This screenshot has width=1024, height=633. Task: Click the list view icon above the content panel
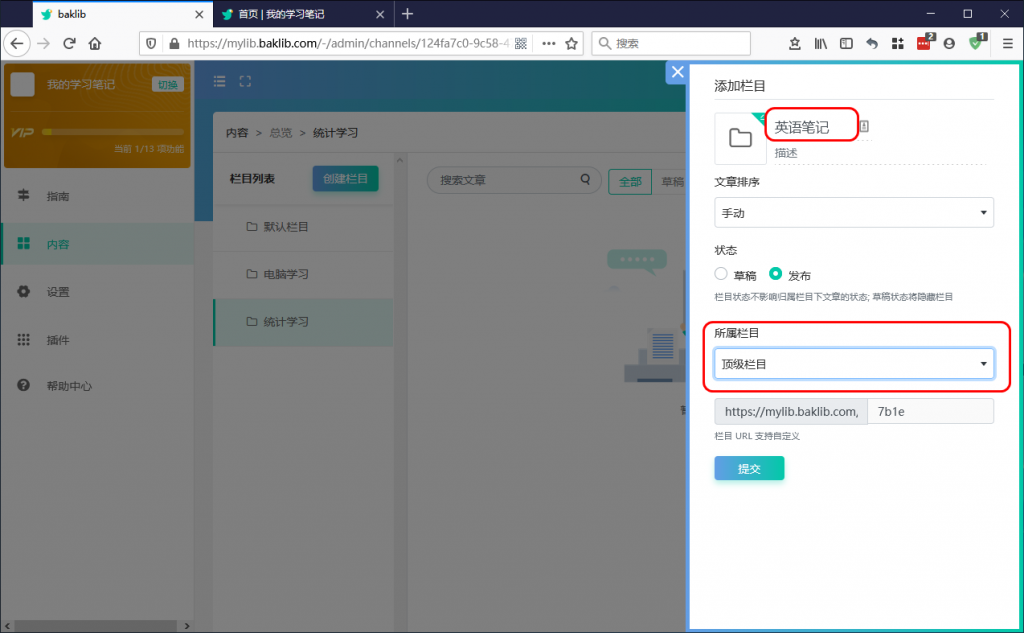tap(220, 82)
